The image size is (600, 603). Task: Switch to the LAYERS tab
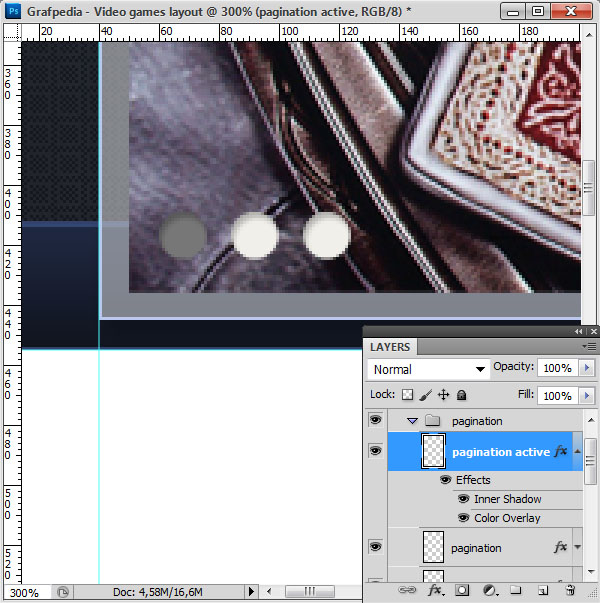pos(390,347)
